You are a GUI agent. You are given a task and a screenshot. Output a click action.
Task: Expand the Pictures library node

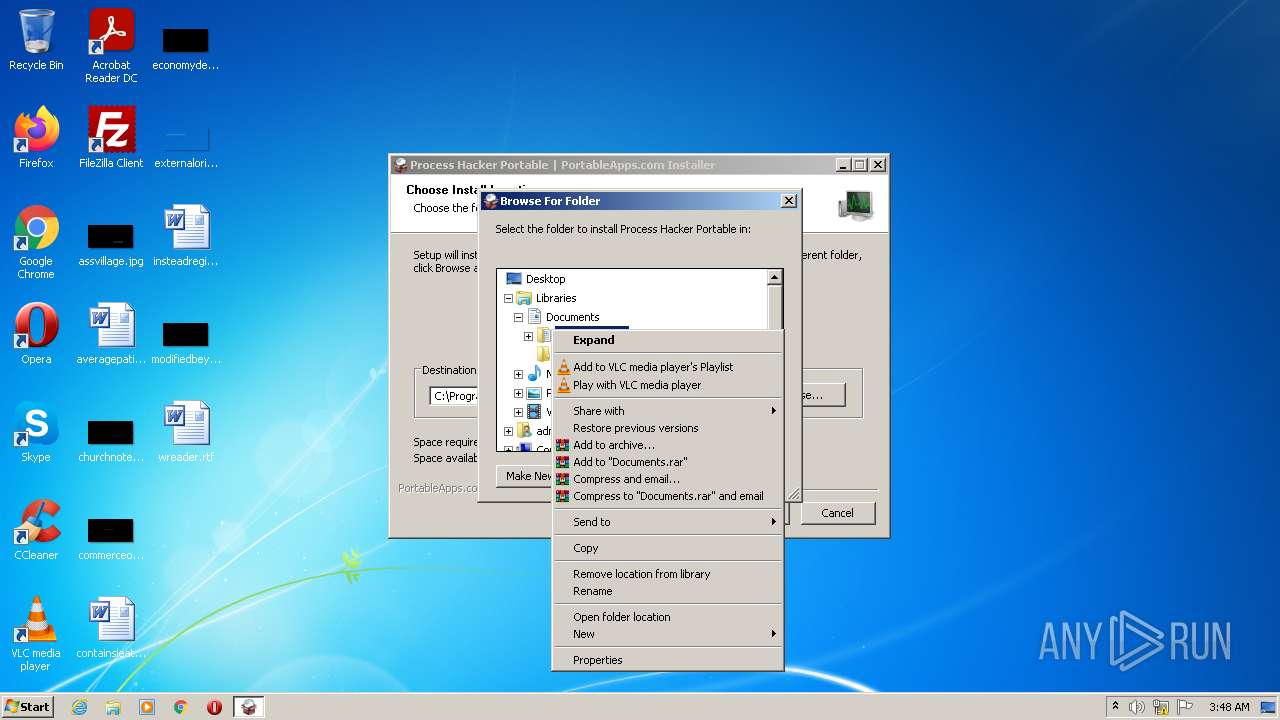click(x=518, y=393)
